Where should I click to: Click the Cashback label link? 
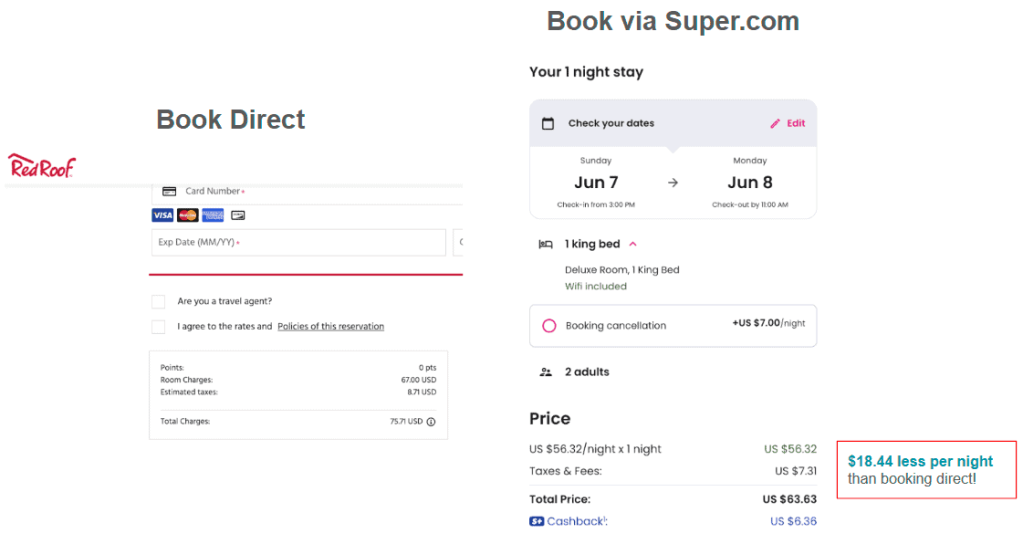point(577,521)
